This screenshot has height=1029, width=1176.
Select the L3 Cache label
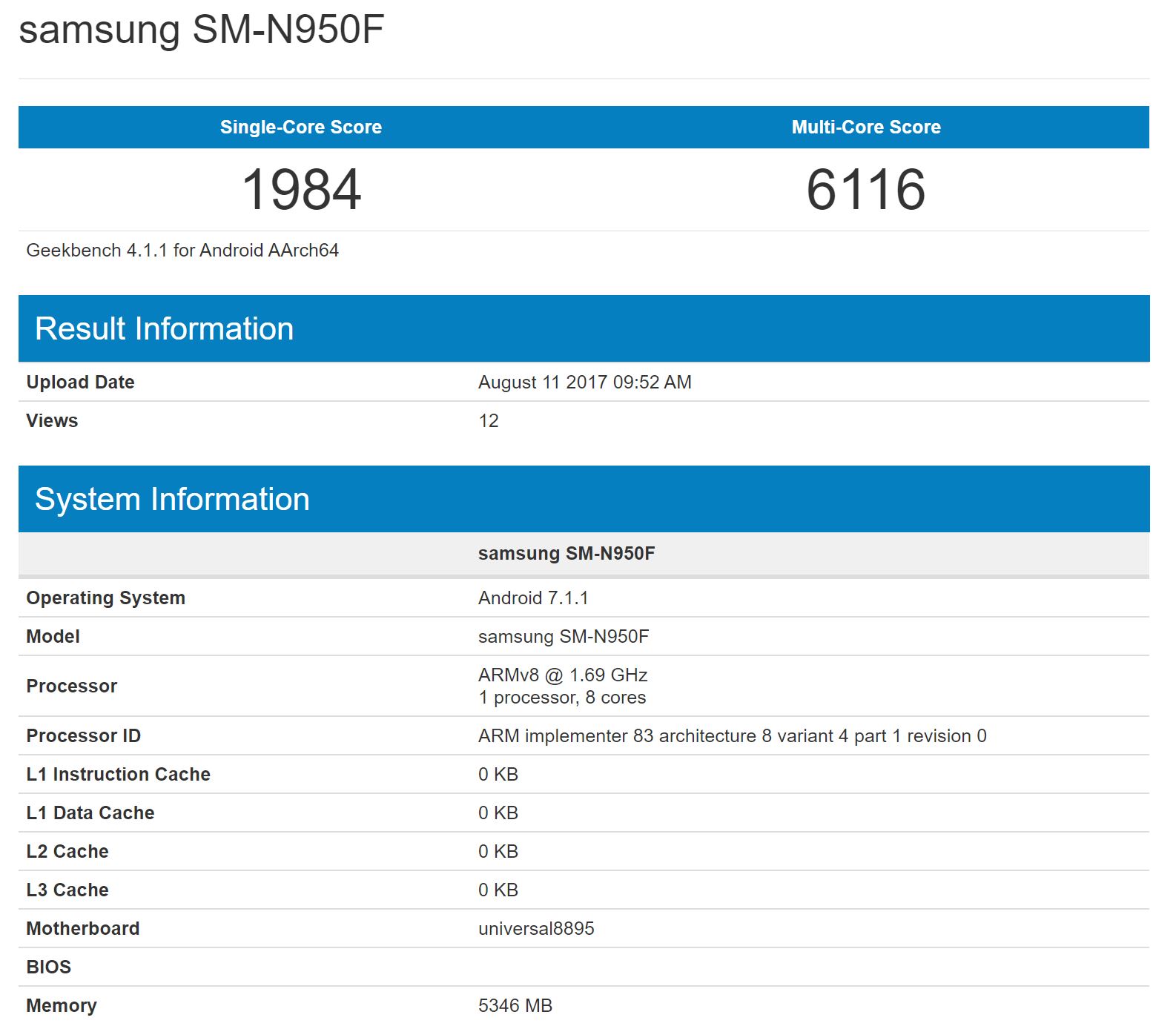tap(67, 890)
